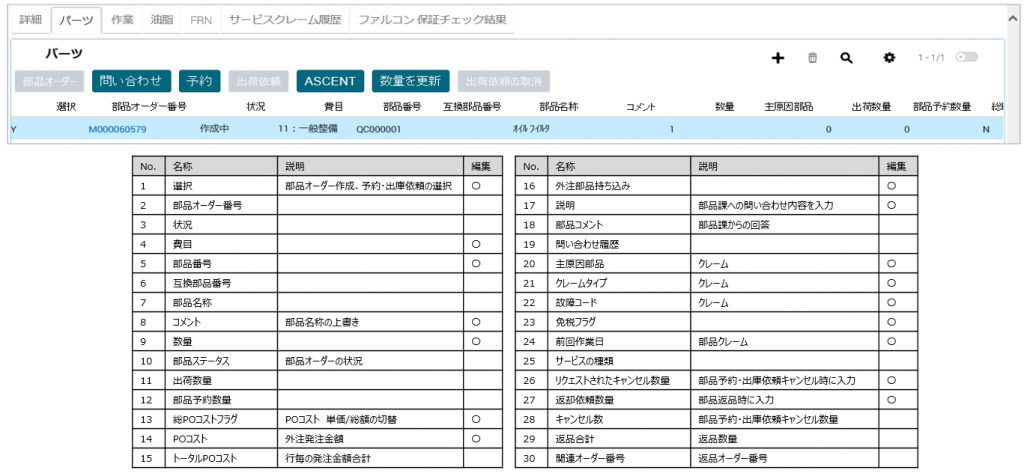Switch to the 油脂 tab

161,20
